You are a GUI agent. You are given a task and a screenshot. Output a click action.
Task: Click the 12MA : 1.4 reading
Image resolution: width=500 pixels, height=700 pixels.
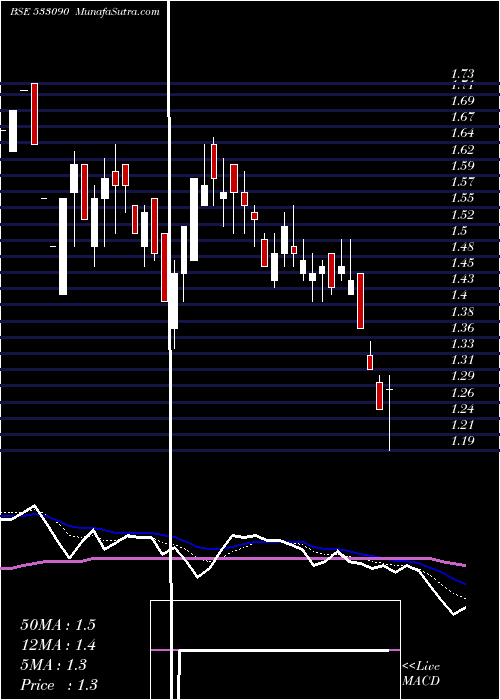click(58, 645)
